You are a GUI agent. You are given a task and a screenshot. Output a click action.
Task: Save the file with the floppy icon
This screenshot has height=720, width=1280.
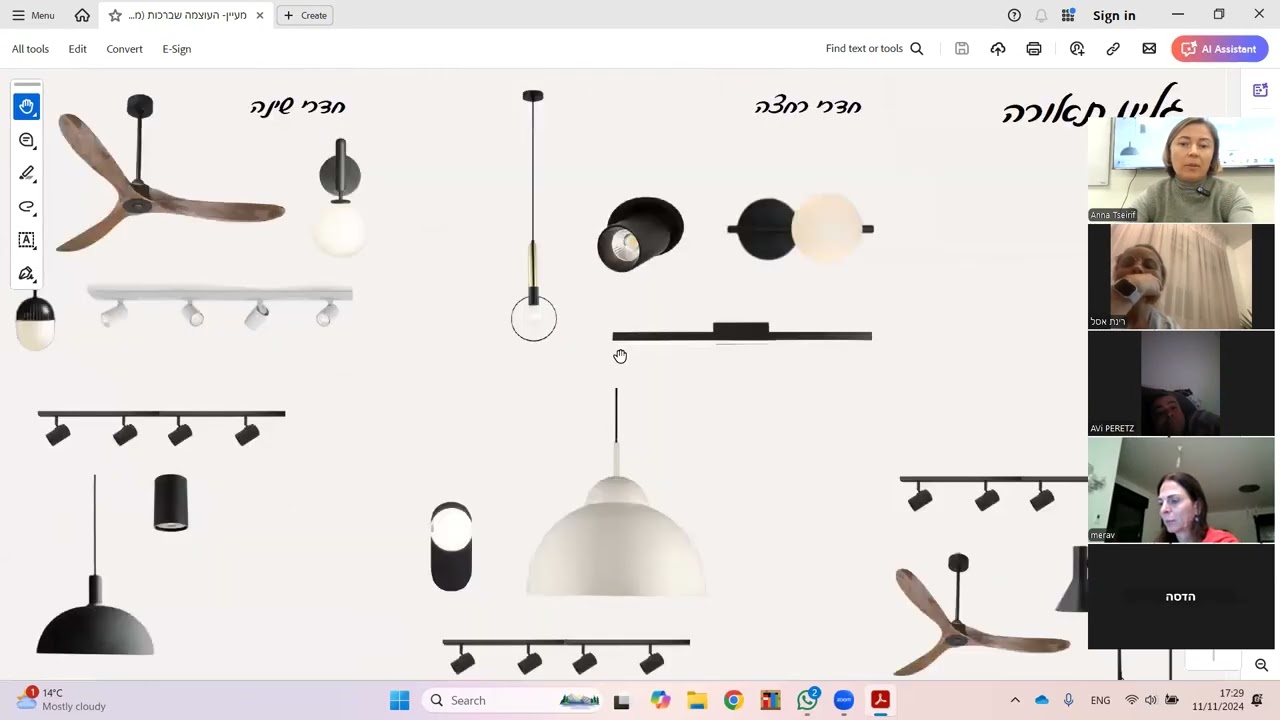click(x=962, y=48)
